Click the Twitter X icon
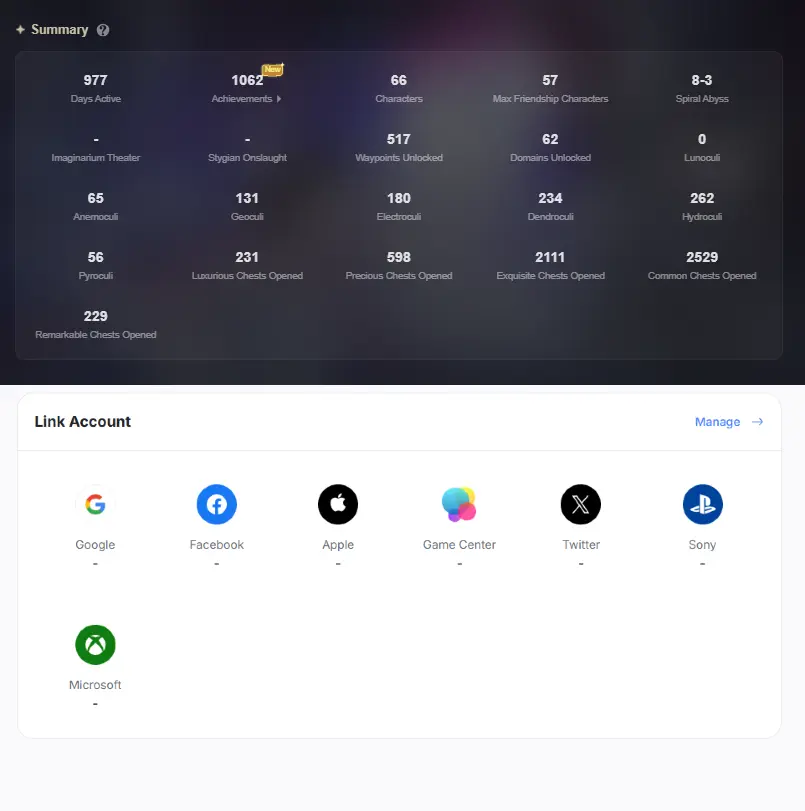 click(581, 504)
